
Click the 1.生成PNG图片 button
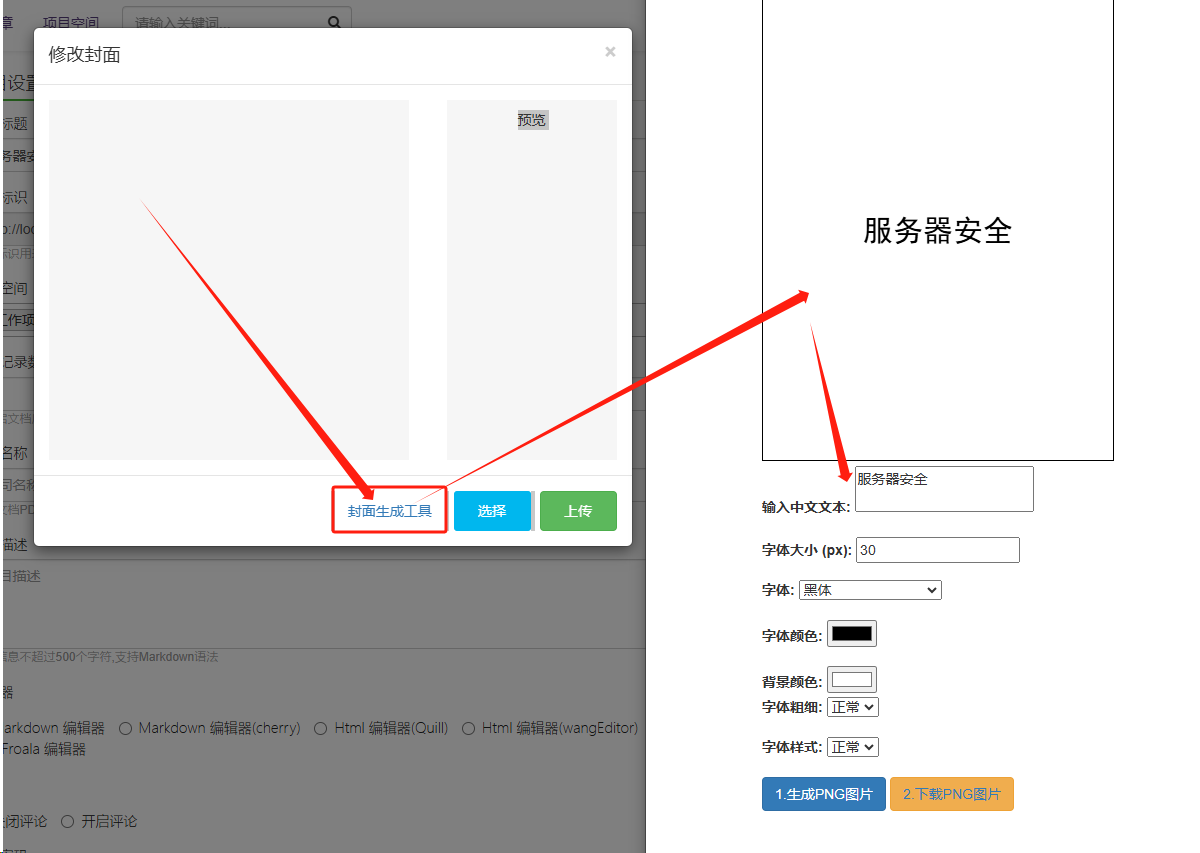coord(823,794)
